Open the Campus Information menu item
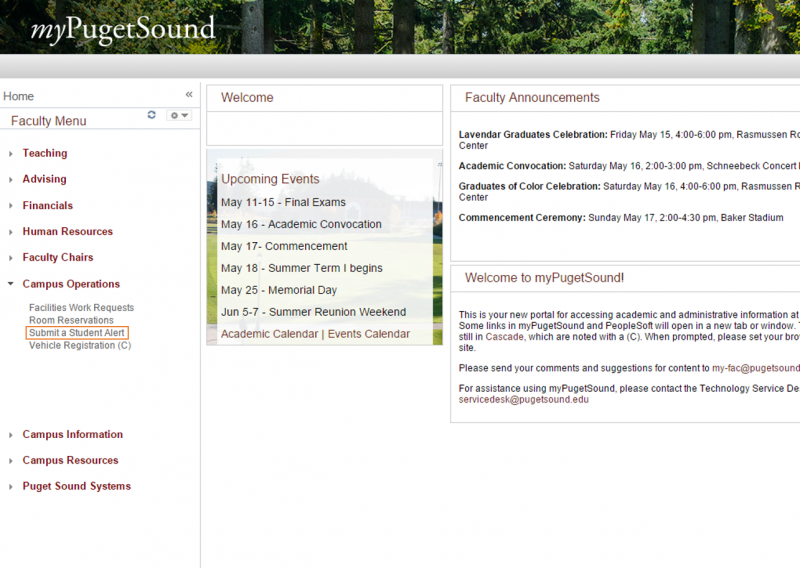The height and width of the screenshot is (568, 800). tap(72, 434)
